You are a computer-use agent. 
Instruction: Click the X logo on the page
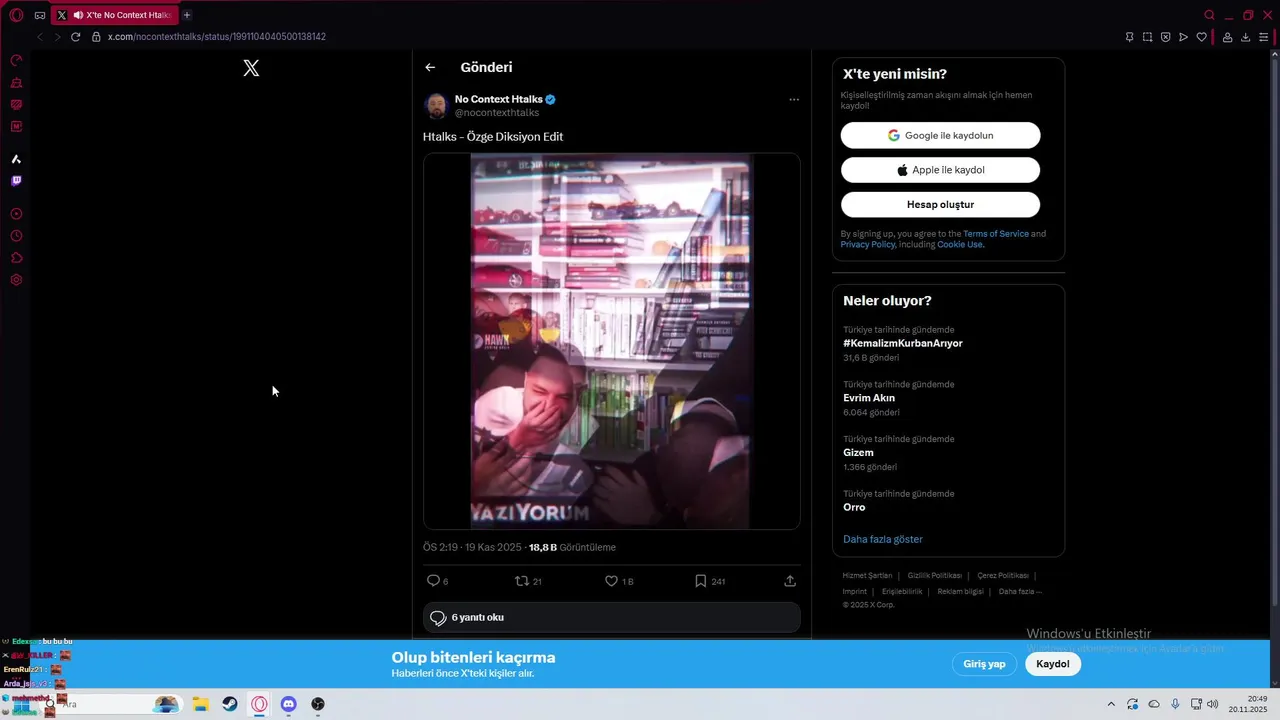251,68
